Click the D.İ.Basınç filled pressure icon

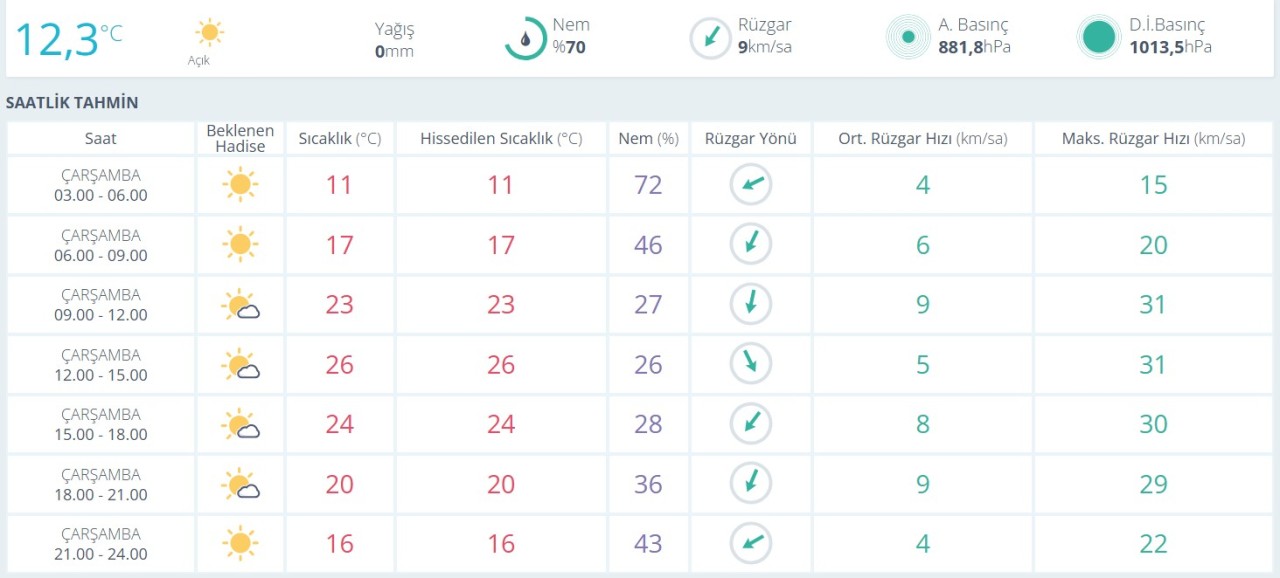(1098, 37)
